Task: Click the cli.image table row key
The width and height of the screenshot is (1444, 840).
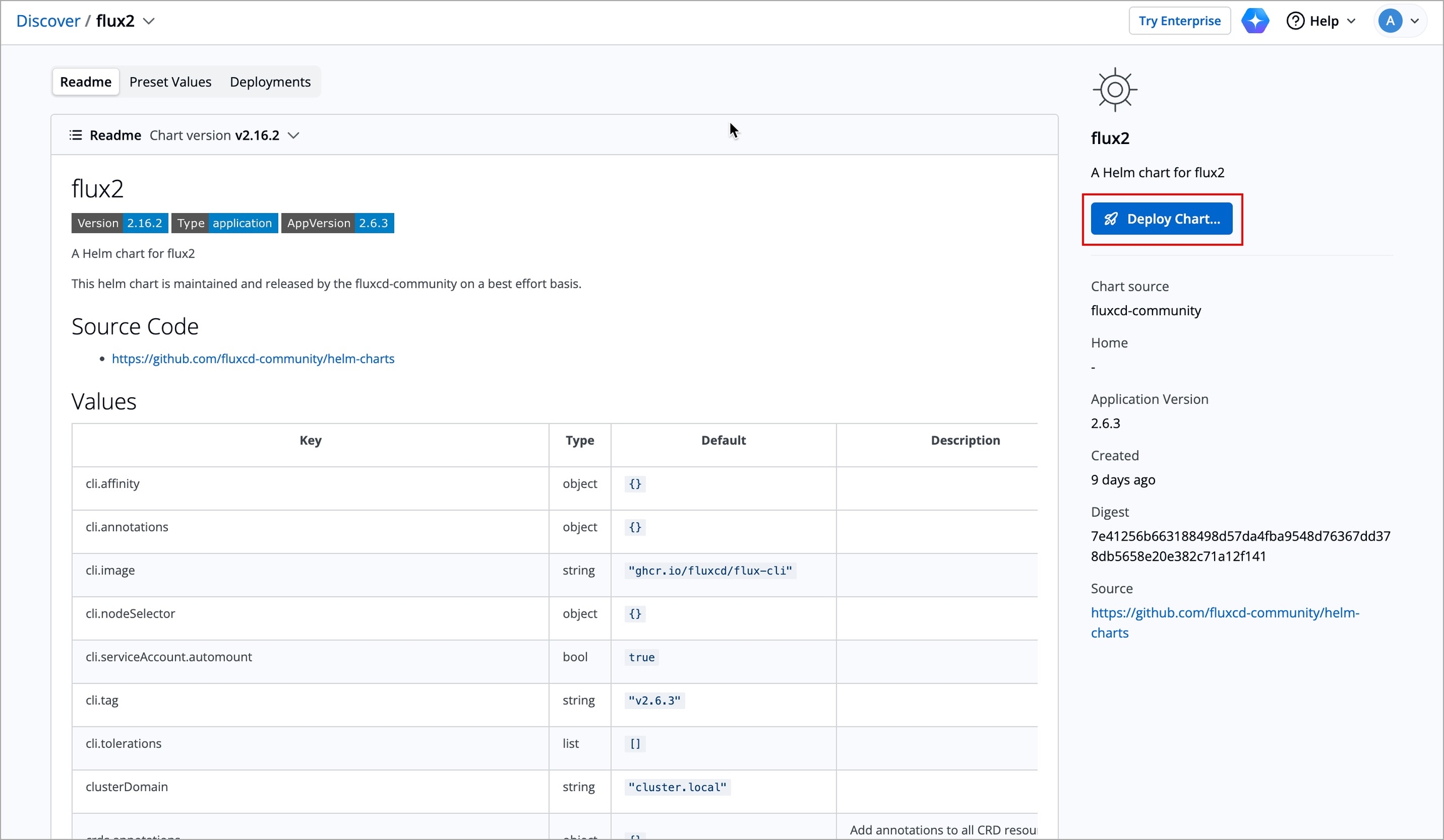Action: 110,570
